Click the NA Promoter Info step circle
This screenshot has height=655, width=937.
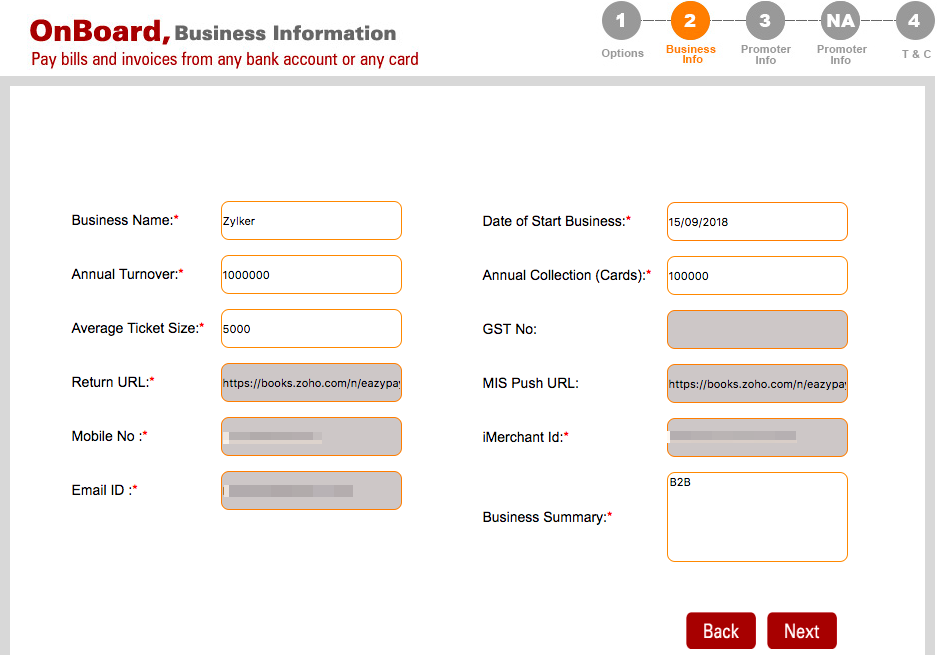(840, 20)
